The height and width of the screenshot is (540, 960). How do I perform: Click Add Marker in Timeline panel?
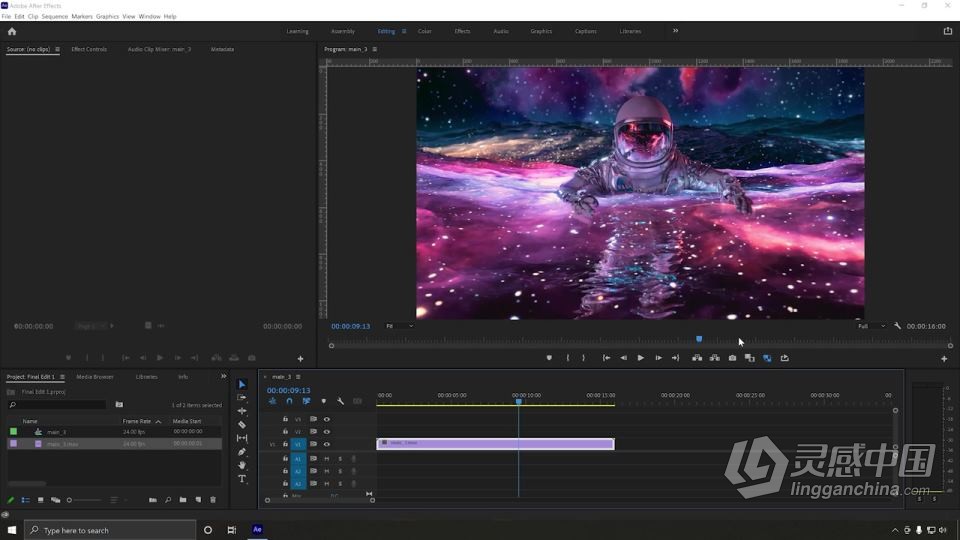coord(324,401)
